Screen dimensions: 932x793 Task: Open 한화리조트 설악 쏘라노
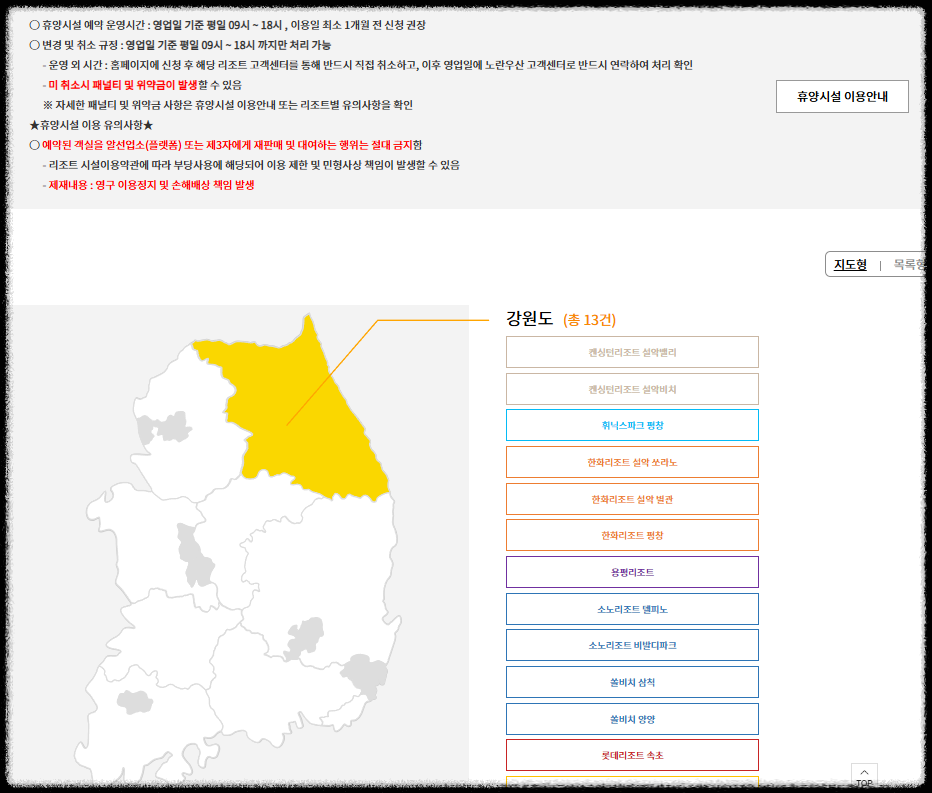click(x=632, y=462)
